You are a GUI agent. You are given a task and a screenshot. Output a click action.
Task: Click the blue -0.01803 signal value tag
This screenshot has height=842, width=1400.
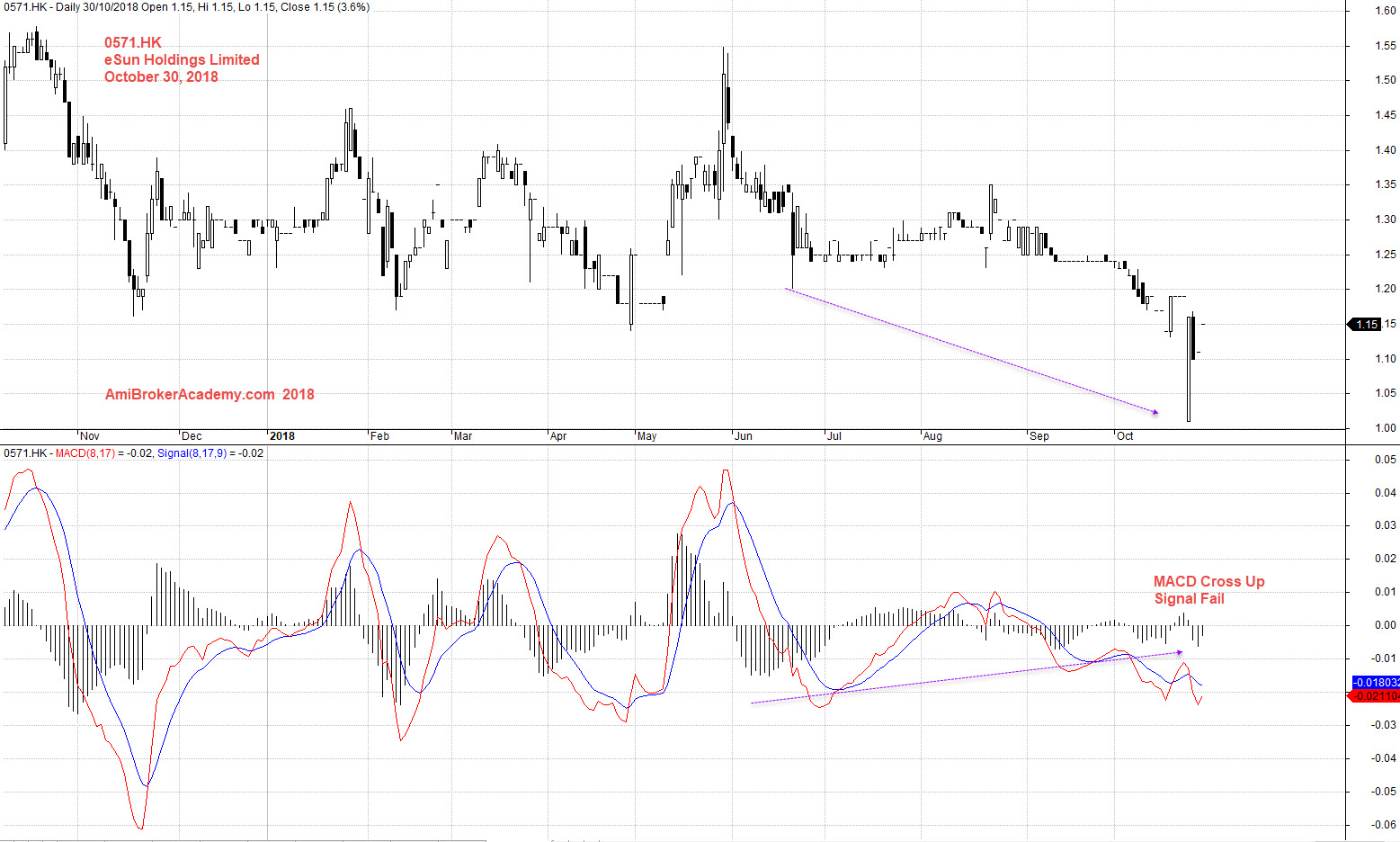point(1376,683)
